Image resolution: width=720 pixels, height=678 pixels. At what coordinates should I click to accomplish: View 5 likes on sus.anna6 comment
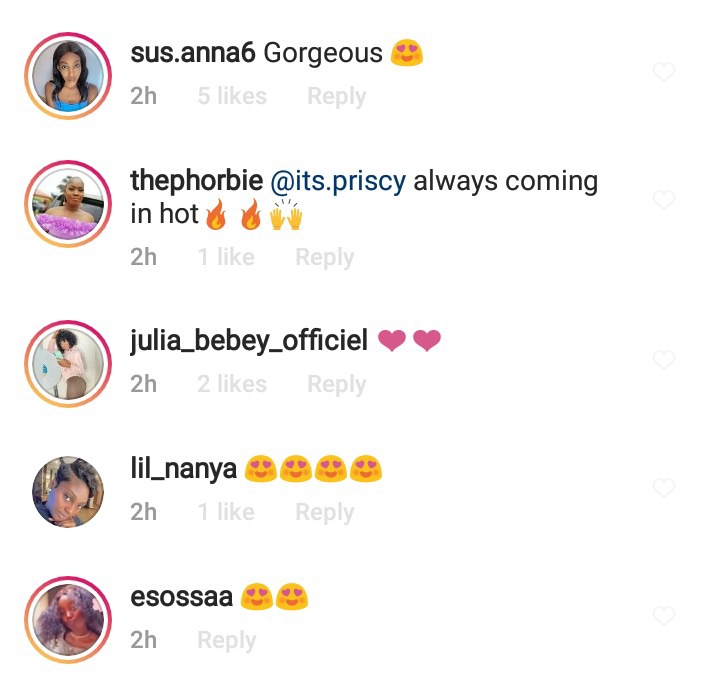point(232,96)
